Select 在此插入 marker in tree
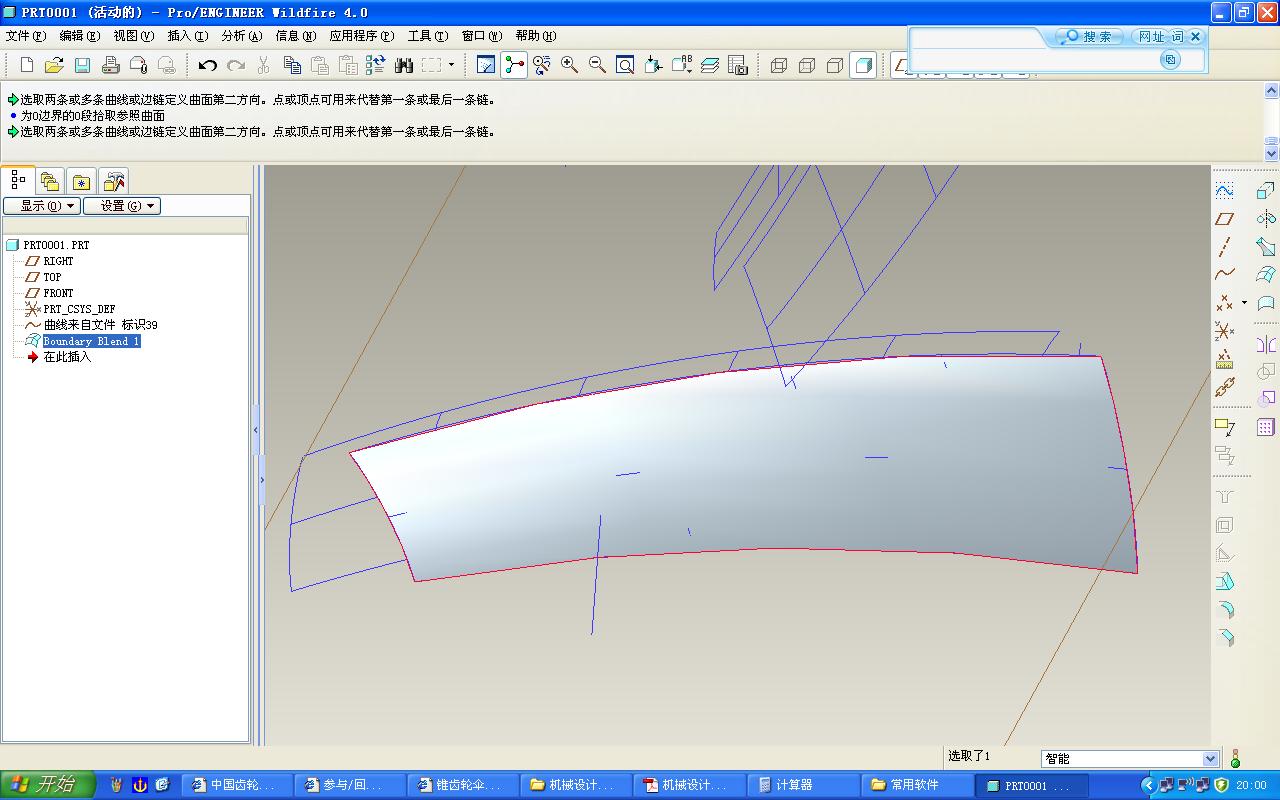Screen dimensions: 1280x800 pyautogui.click(x=67, y=357)
